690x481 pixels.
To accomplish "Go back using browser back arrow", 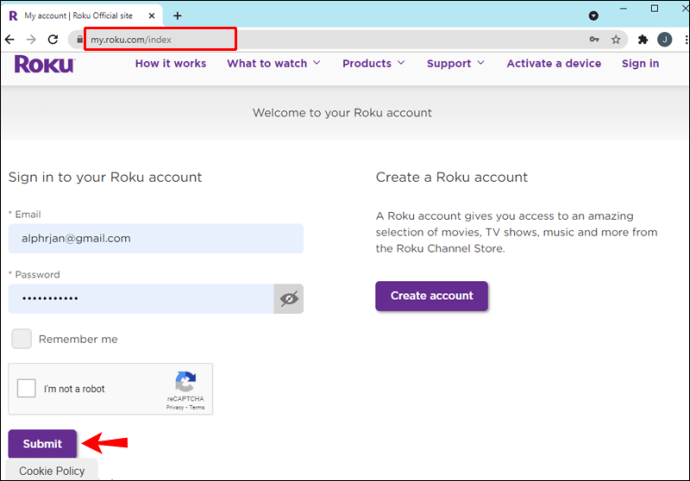I will click(x=10, y=40).
